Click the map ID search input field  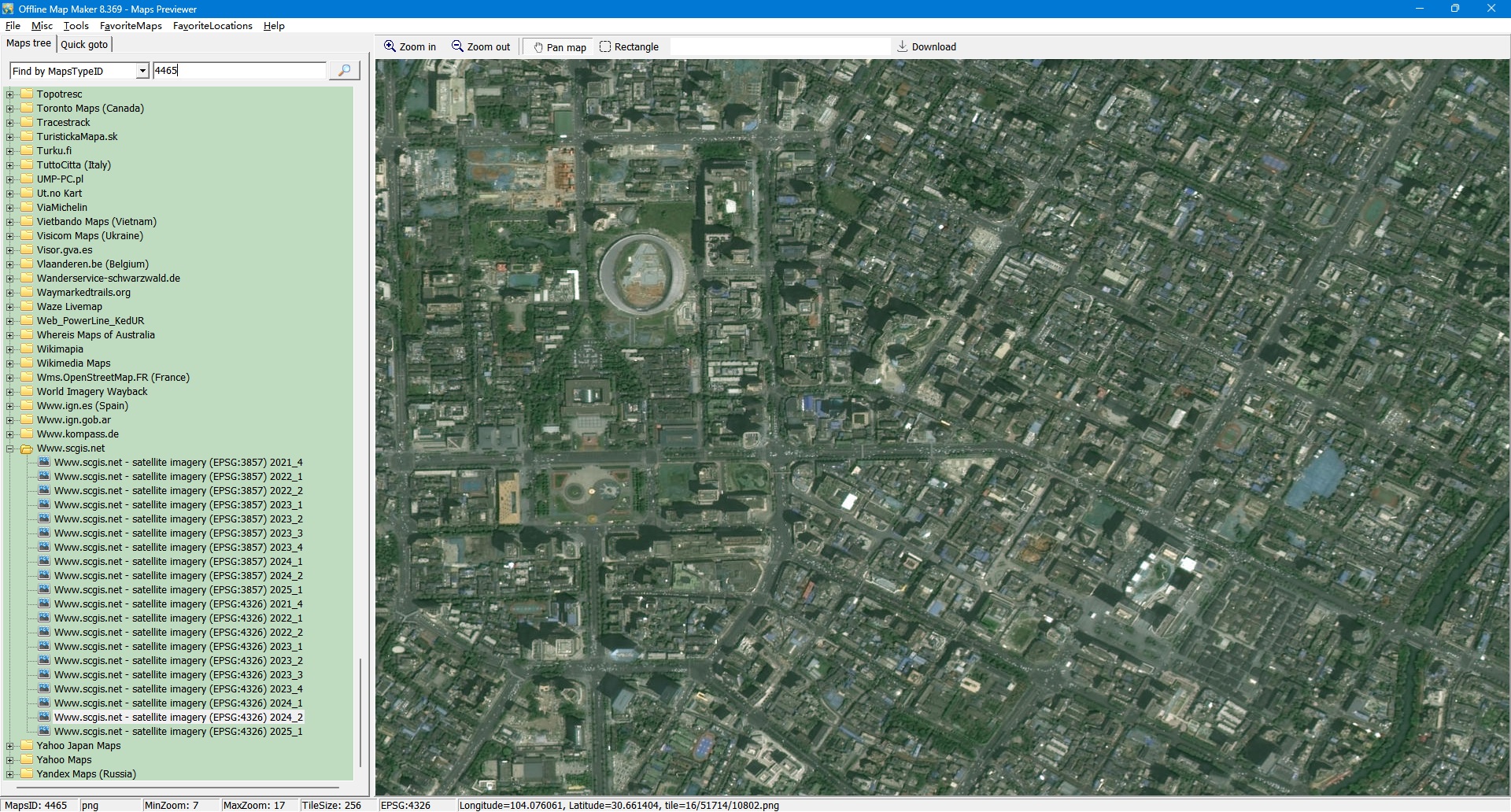click(238, 71)
